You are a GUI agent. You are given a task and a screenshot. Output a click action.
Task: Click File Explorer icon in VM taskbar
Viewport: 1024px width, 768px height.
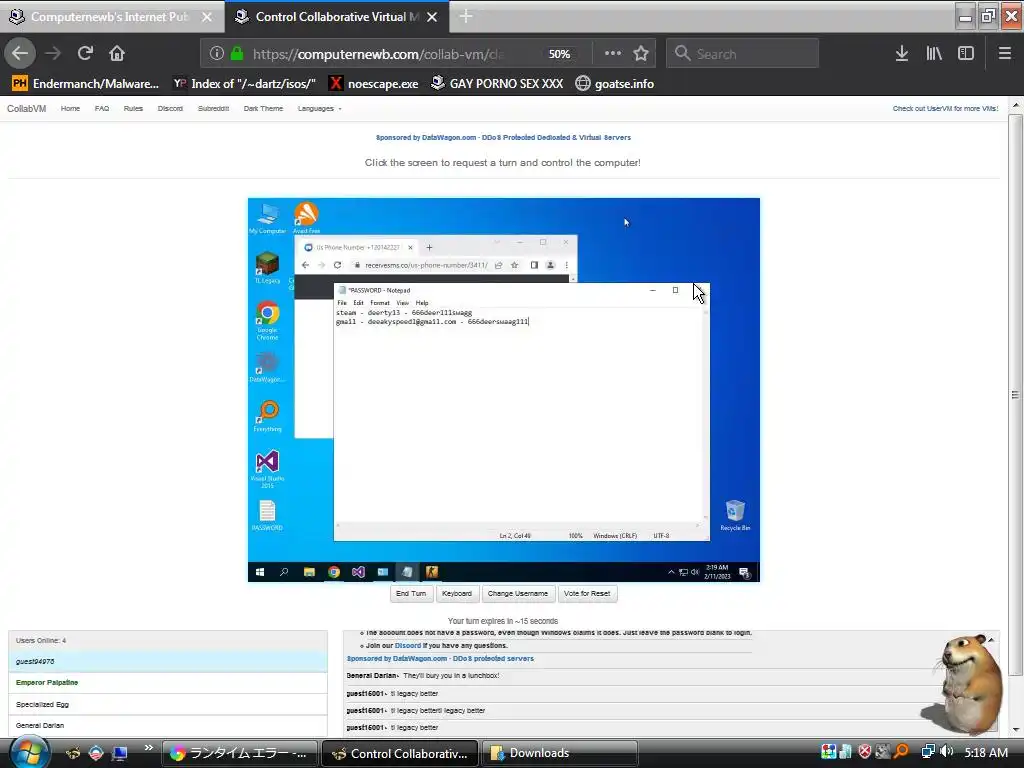(x=310, y=572)
